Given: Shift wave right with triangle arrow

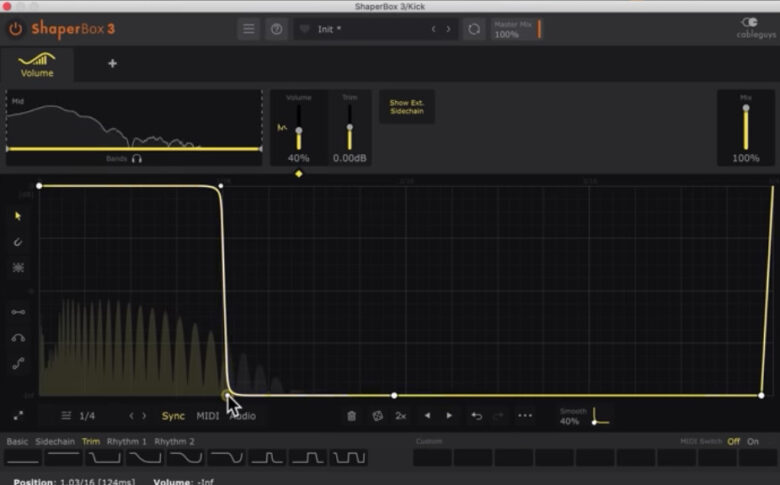Looking at the screenshot, I should [x=449, y=415].
